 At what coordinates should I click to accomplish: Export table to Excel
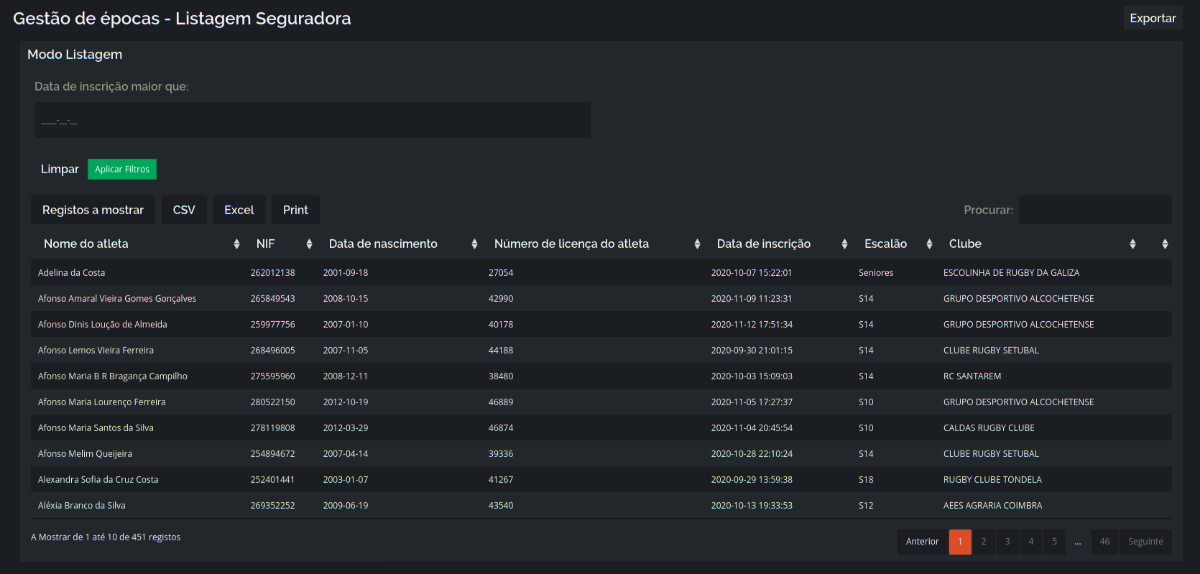(x=239, y=210)
